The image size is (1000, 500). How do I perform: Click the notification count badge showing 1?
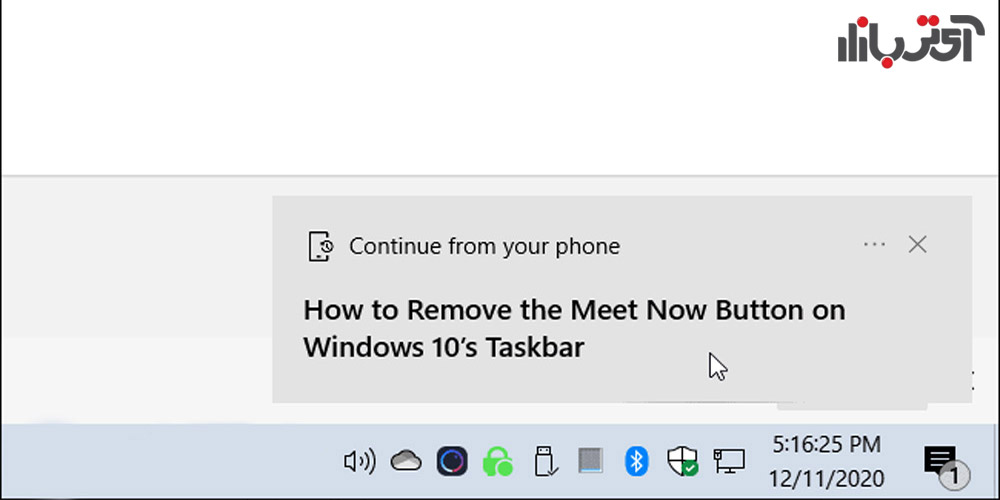click(x=954, y=475)
